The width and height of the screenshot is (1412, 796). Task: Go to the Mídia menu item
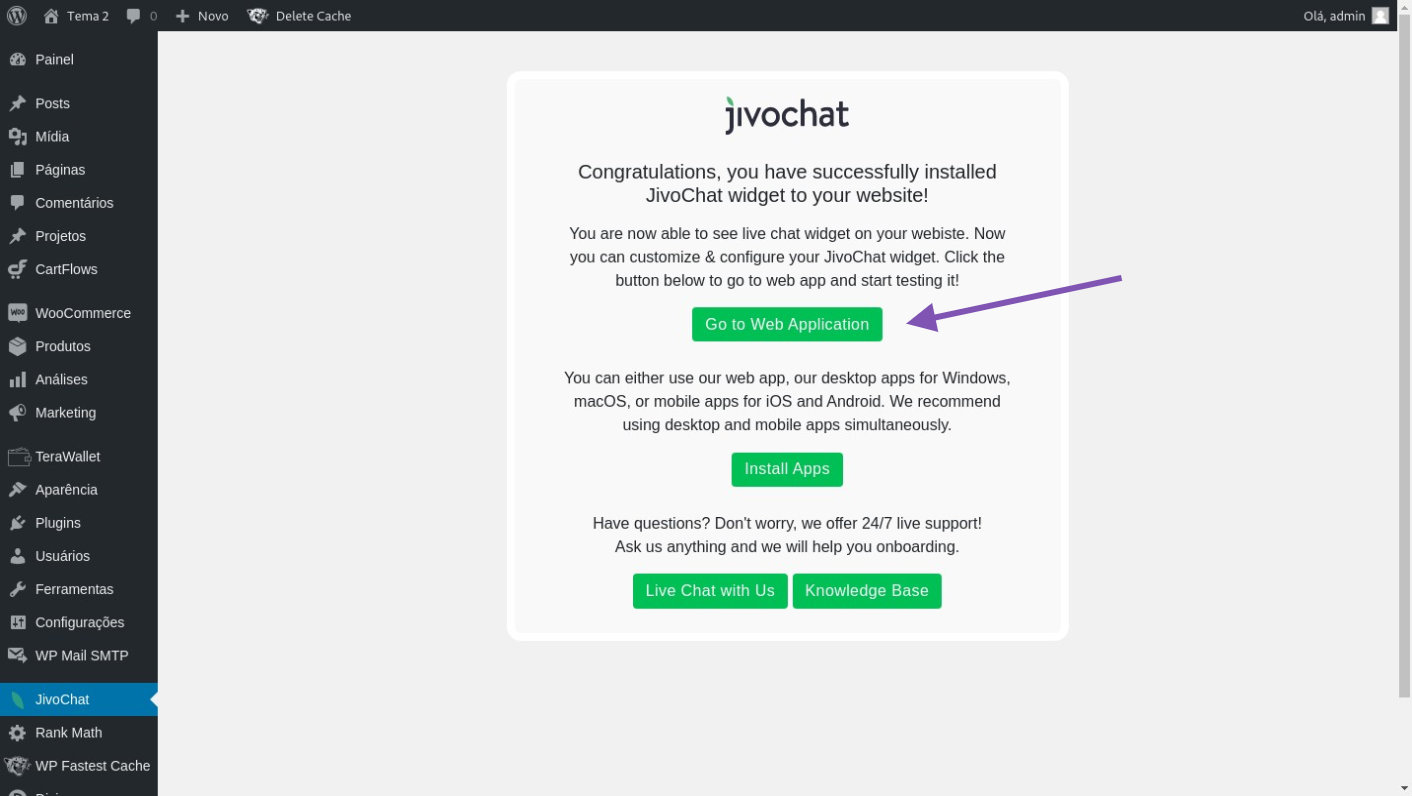(x=79, y=137)
